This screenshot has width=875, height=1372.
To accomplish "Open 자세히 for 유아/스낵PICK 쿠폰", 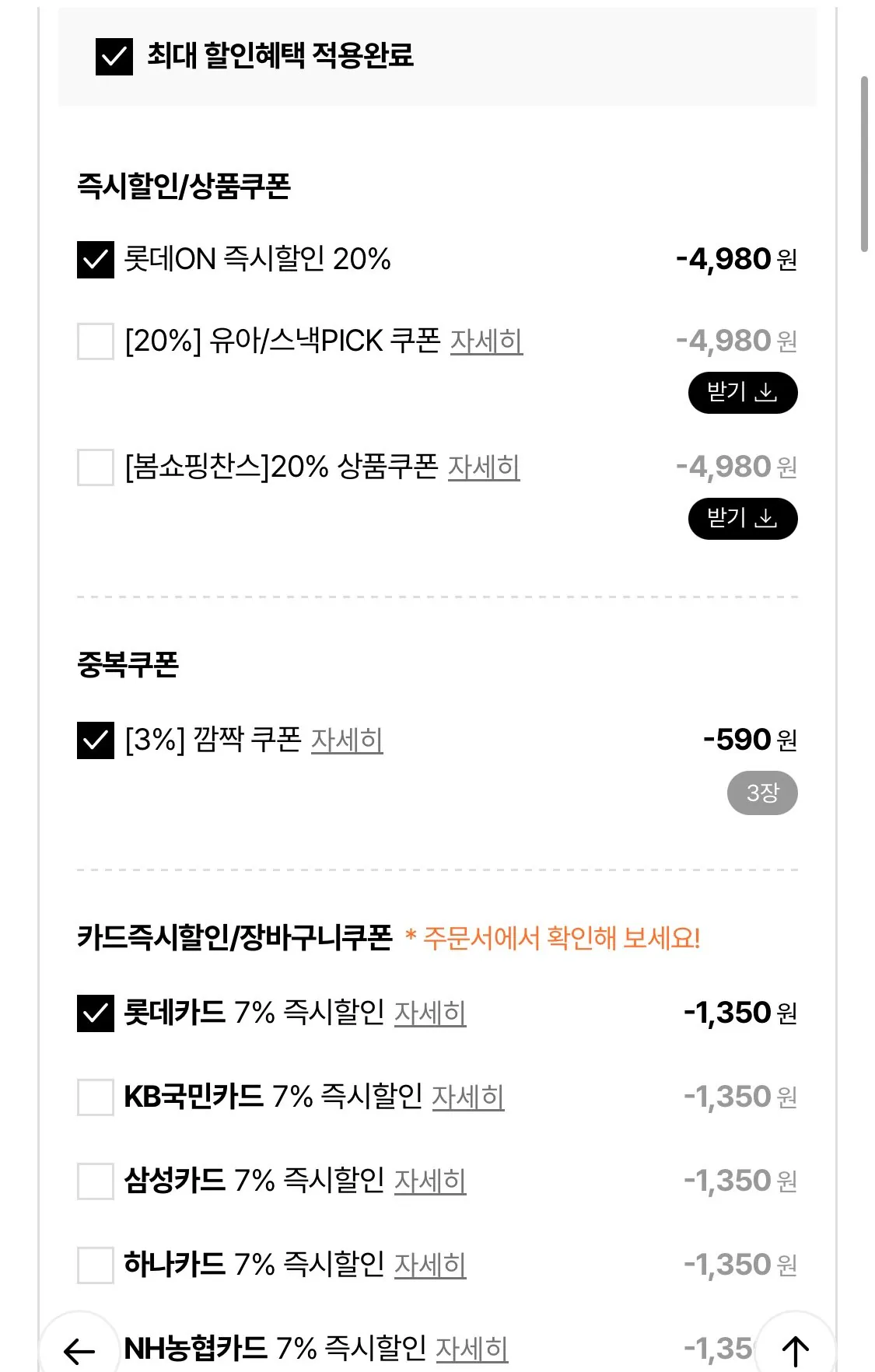I will point(486,341).
